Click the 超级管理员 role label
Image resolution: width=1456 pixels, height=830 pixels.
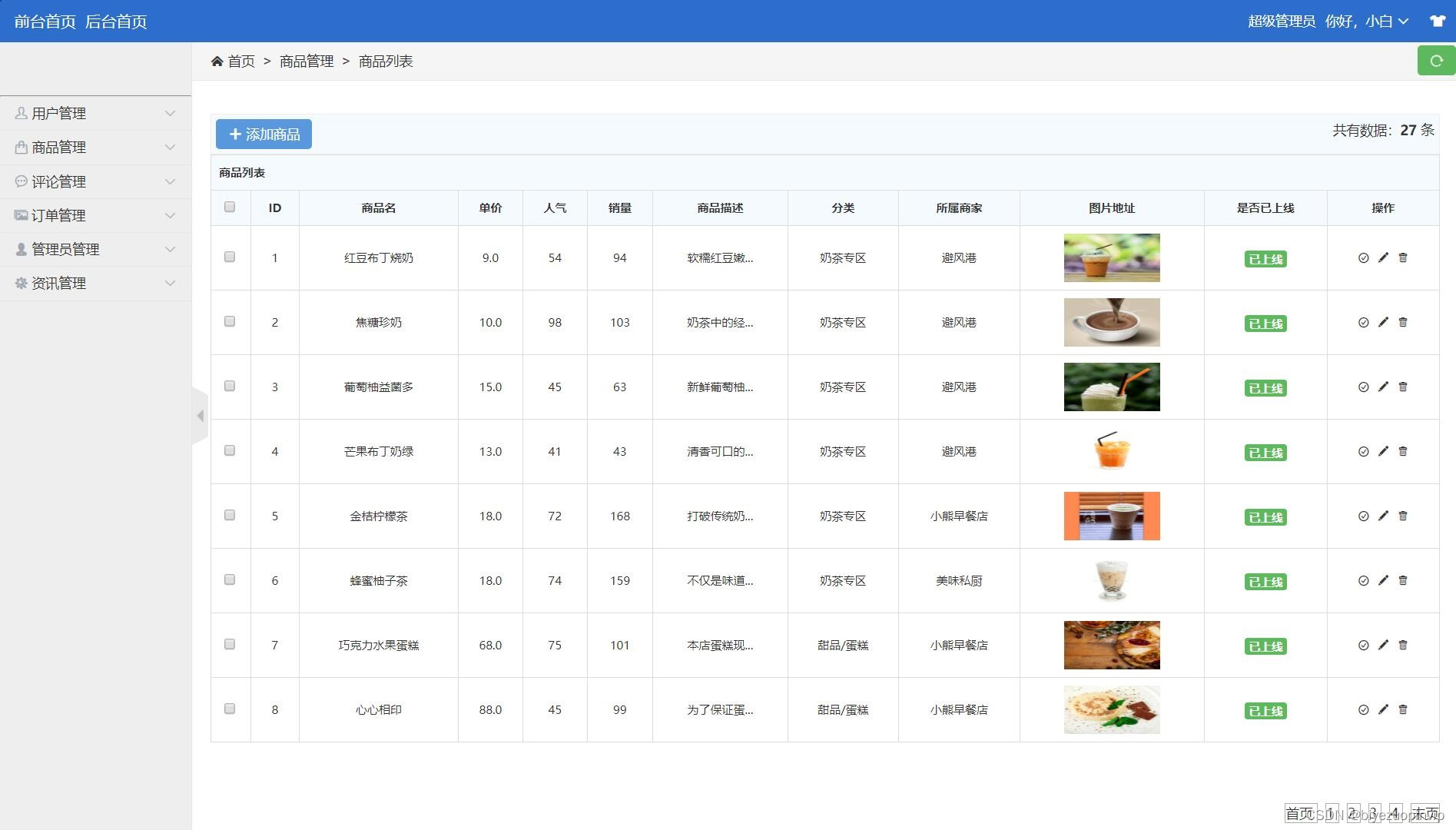[1282, 22]
